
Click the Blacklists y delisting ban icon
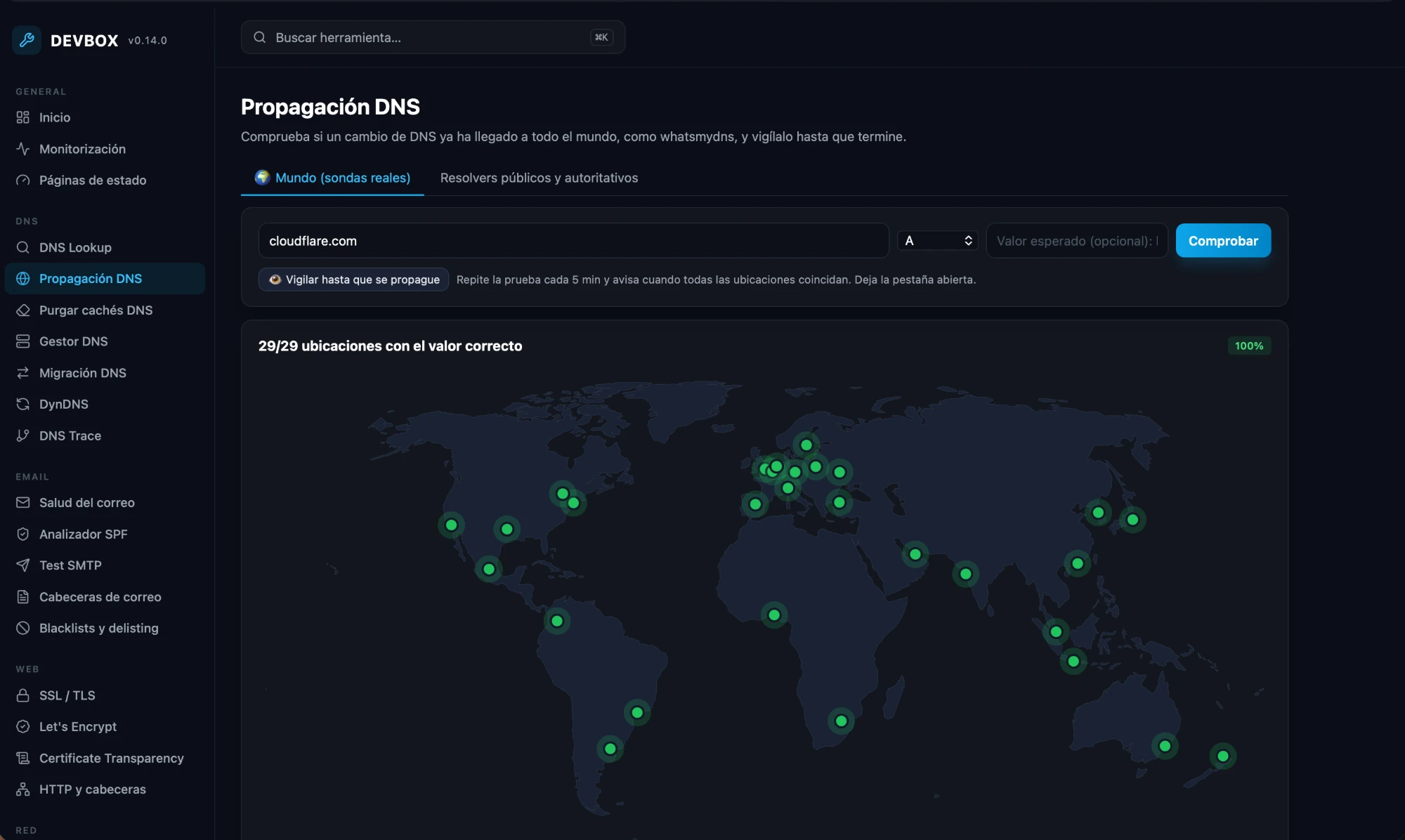point(23,628)
